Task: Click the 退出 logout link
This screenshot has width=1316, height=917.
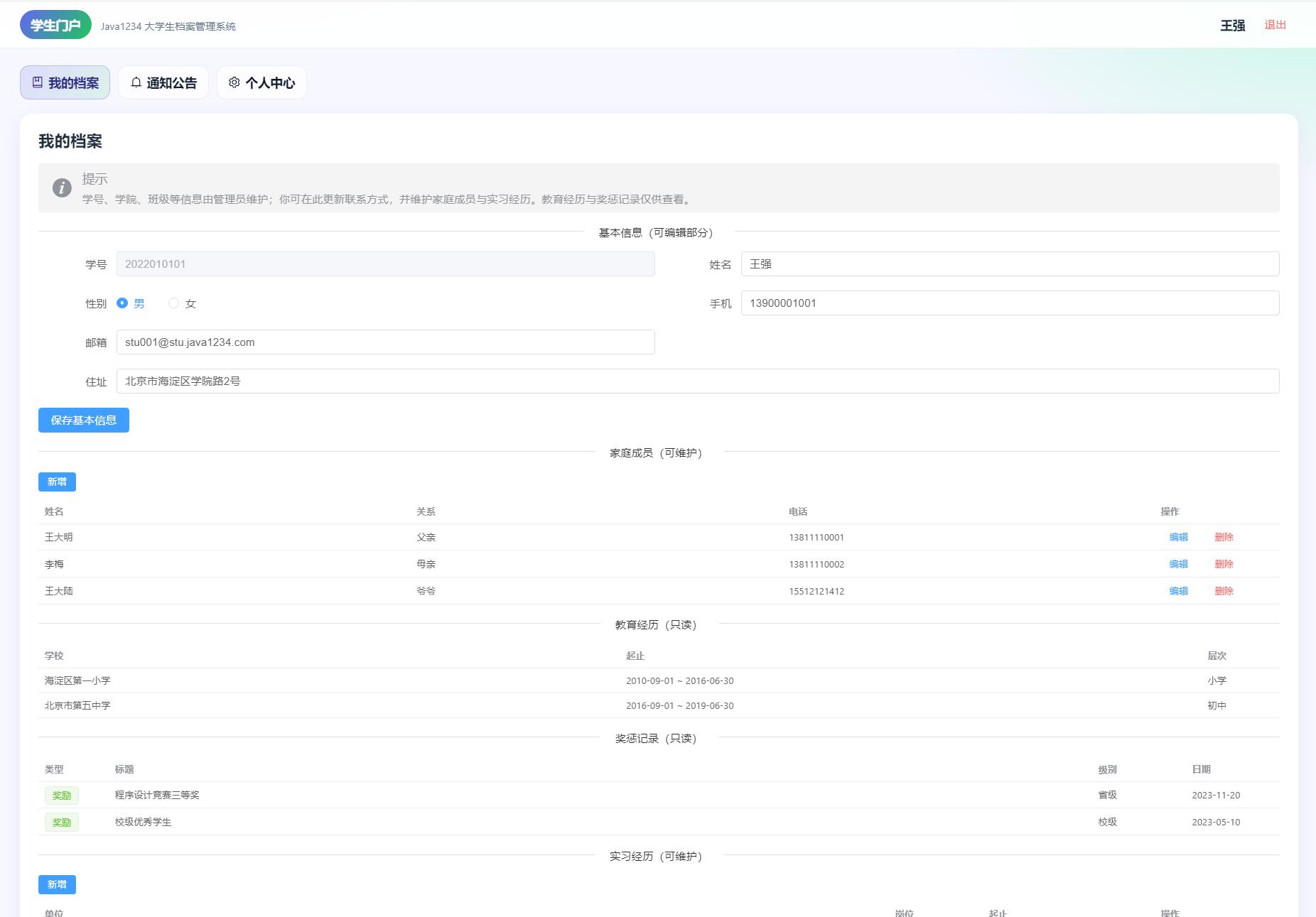Action: 1275,25
